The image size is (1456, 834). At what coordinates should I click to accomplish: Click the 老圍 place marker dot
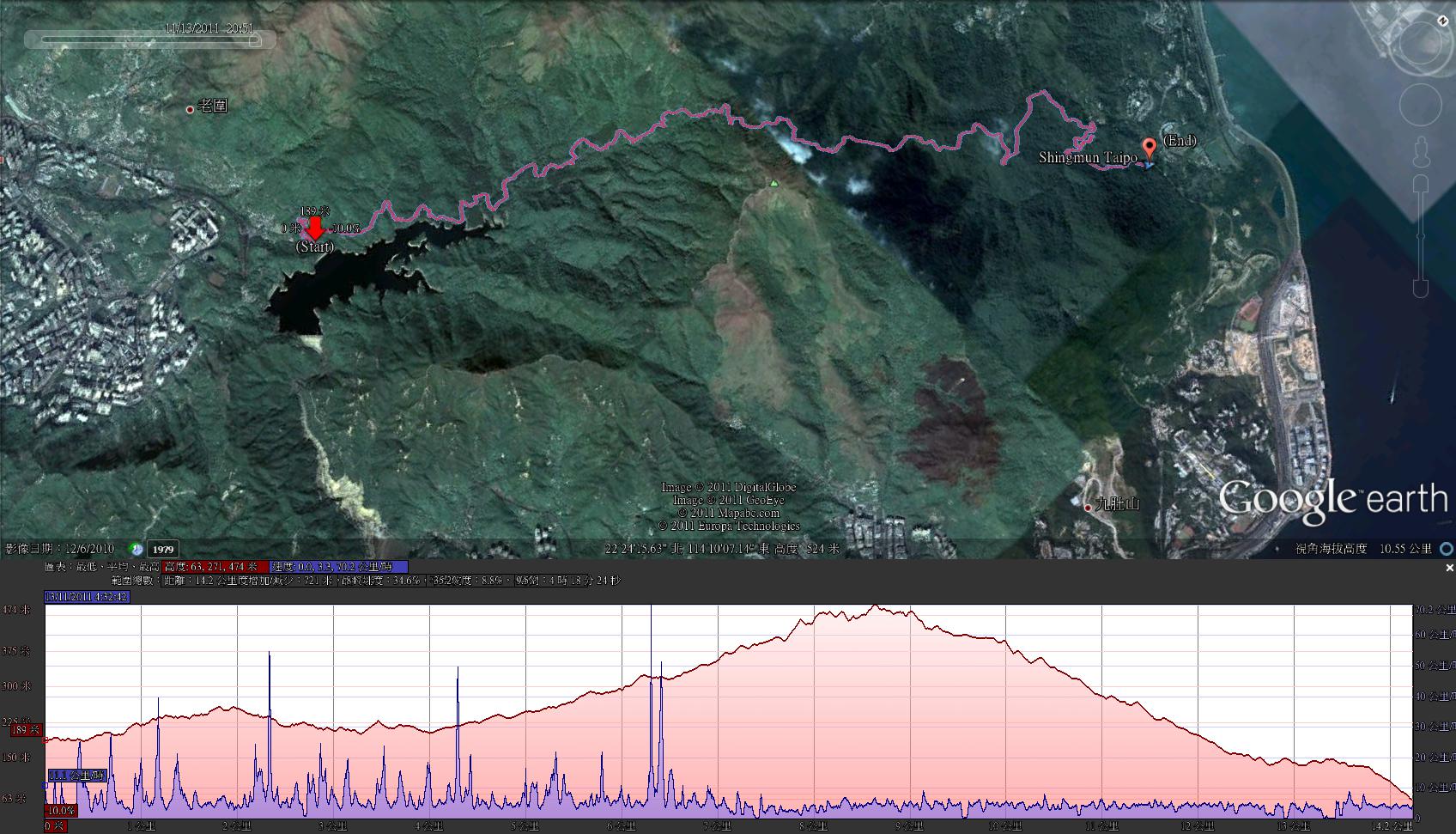tap(190, 110)
